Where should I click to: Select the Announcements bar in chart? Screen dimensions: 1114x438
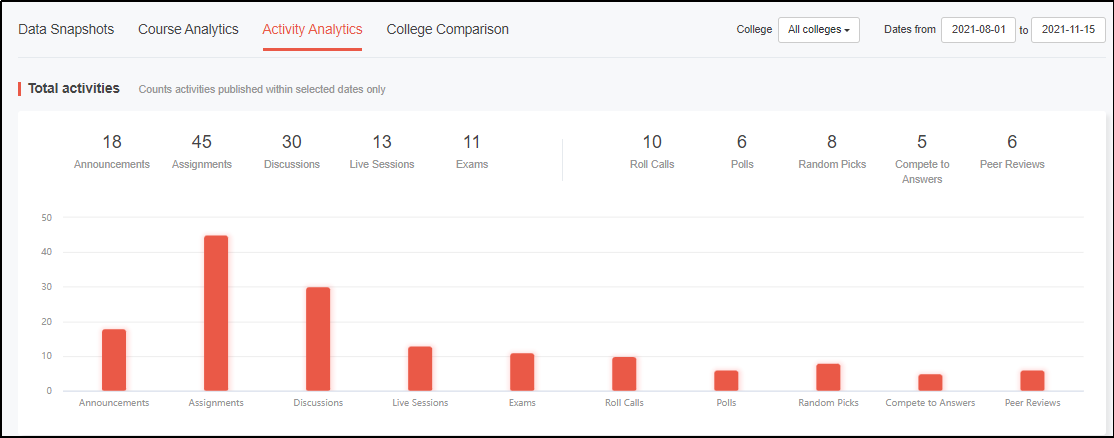coord(114,360)
